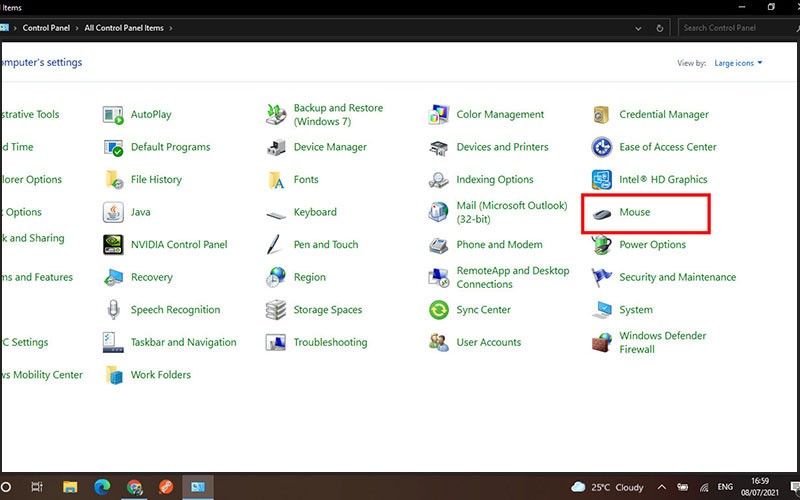Viewport: 800px width, 500px height.
Task: Click 'All Control Panel Items' breadcrumb
Action: [124, 28]
